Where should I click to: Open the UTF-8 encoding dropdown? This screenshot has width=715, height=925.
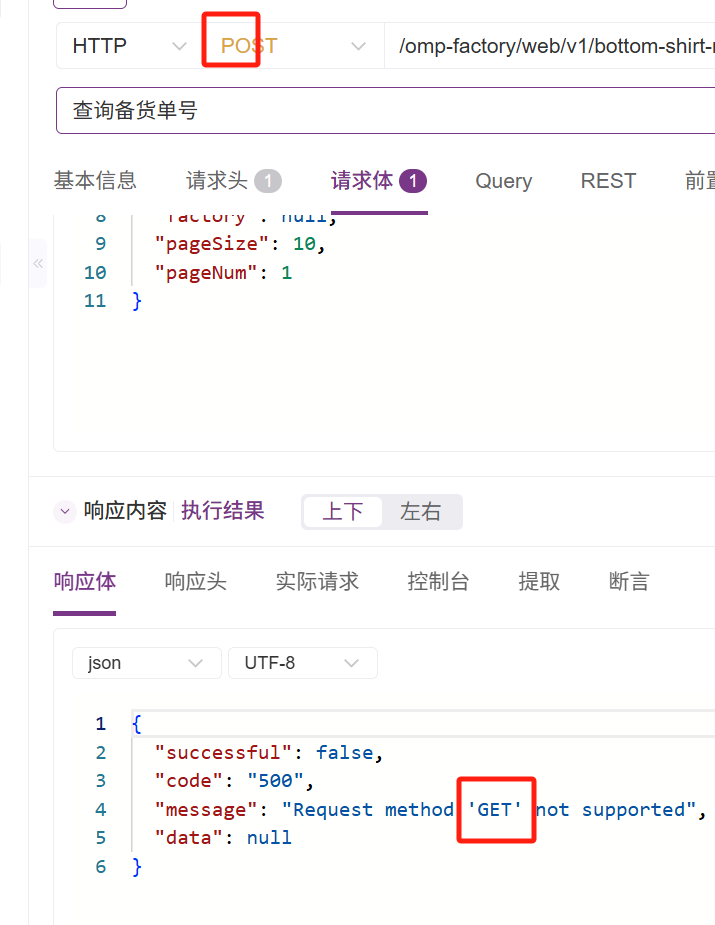(302, 663)
